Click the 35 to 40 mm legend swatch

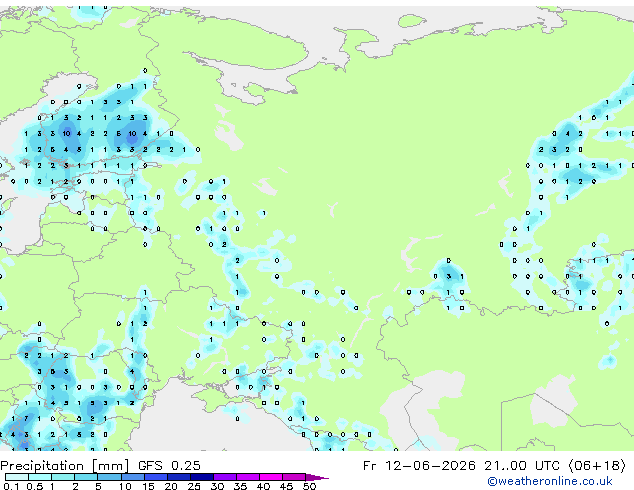[x=247, y=477]
